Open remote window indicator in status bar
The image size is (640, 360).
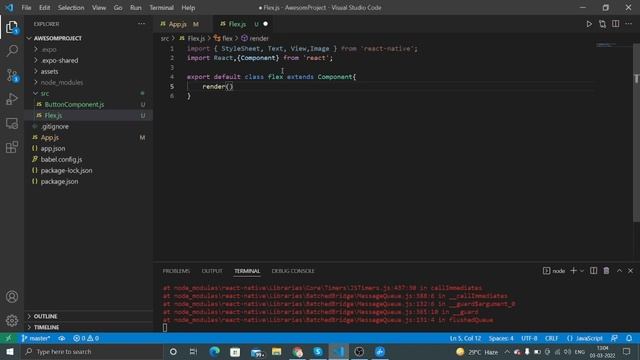(8, 338)
